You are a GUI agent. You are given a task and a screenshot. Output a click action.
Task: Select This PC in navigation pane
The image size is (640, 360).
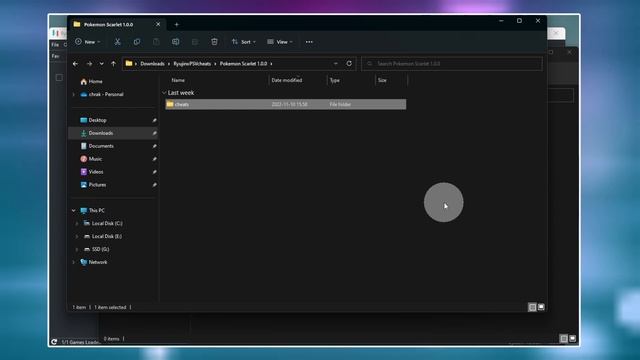coord(93,211)
